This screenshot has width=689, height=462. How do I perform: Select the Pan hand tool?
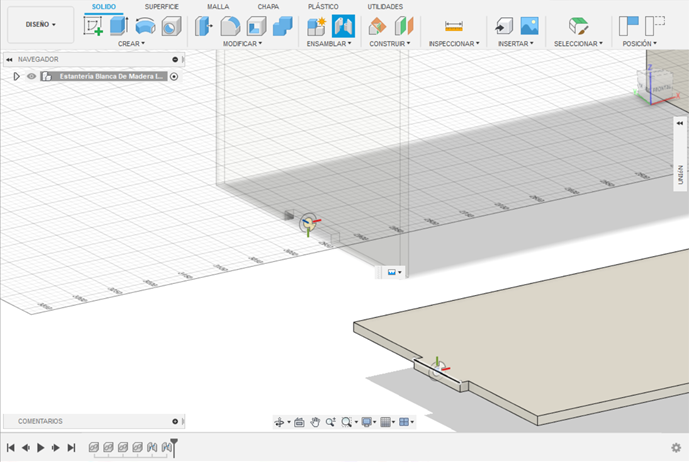[x=315, y=422]
